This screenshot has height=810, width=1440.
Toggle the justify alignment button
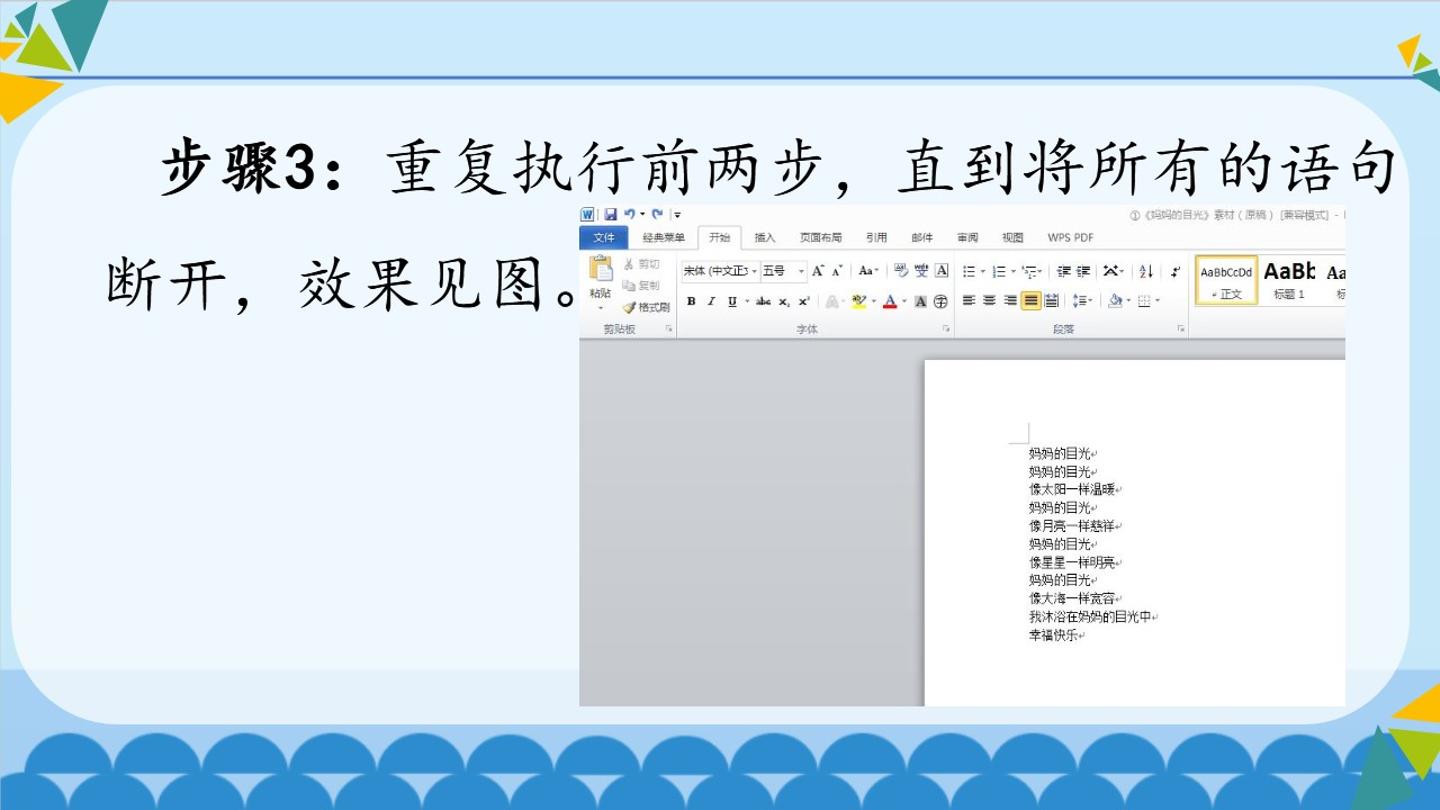pyautogui.click(x=1031, y=300)
